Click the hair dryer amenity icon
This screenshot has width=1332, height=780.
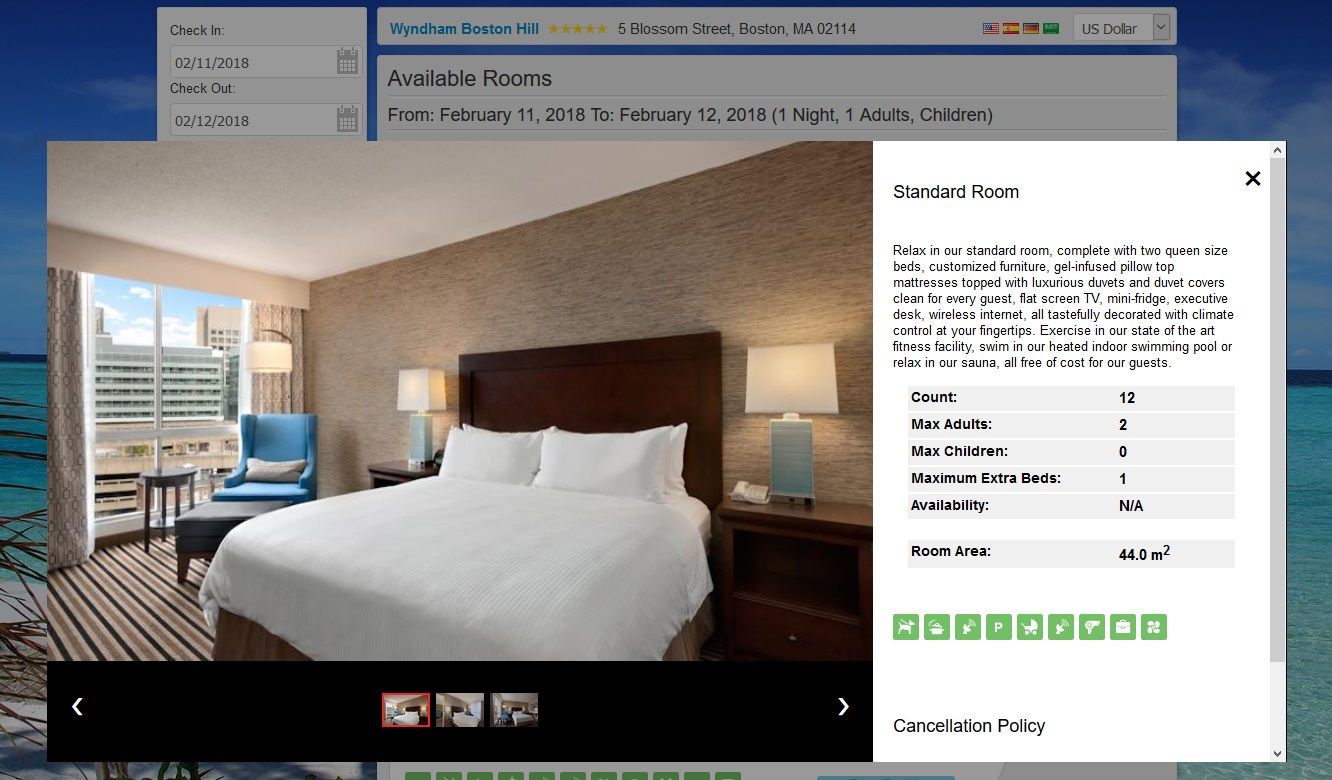[1091, 627]
